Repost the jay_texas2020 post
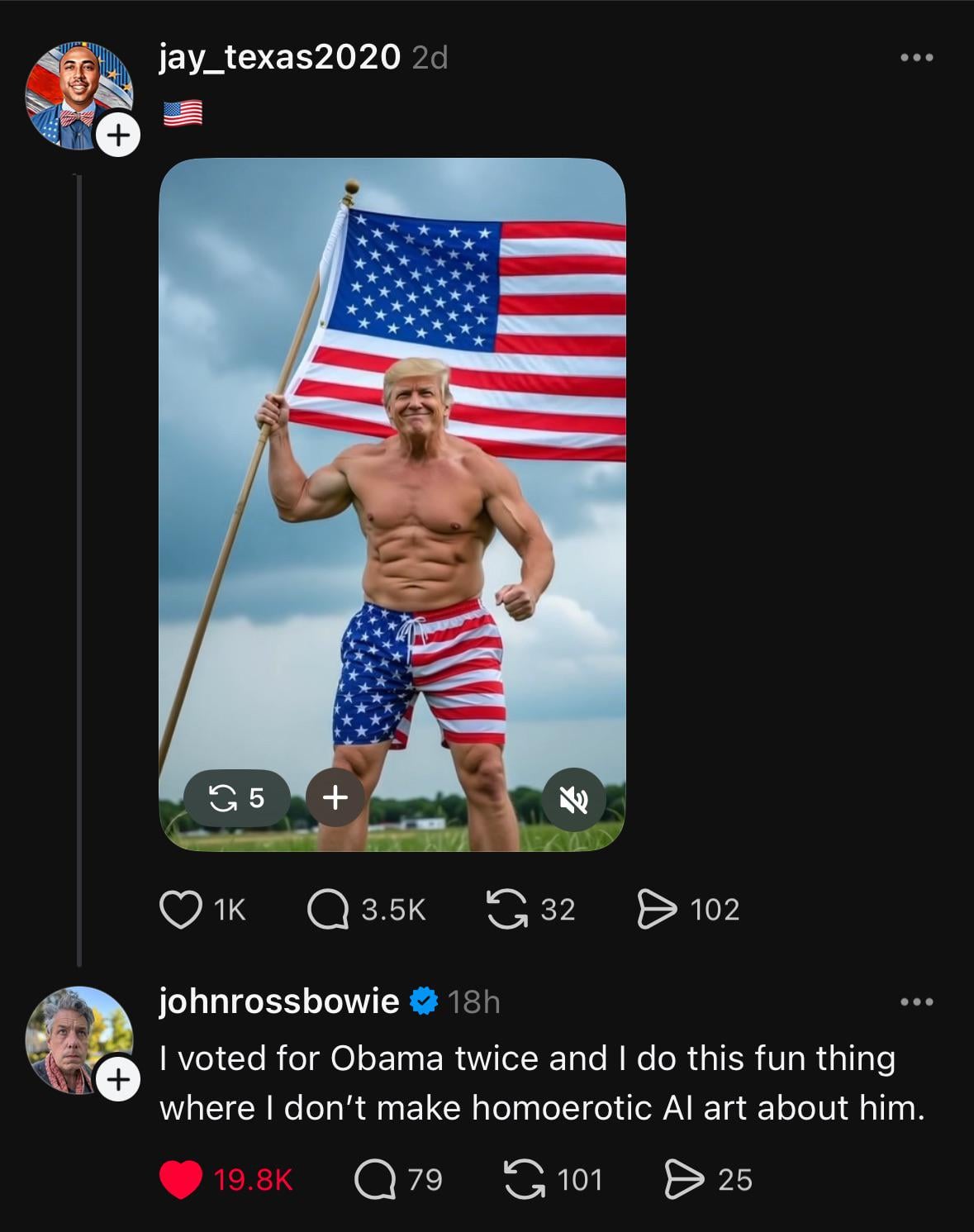The width and height of the screenshot is (974, 1232). (x=506, y=910)
